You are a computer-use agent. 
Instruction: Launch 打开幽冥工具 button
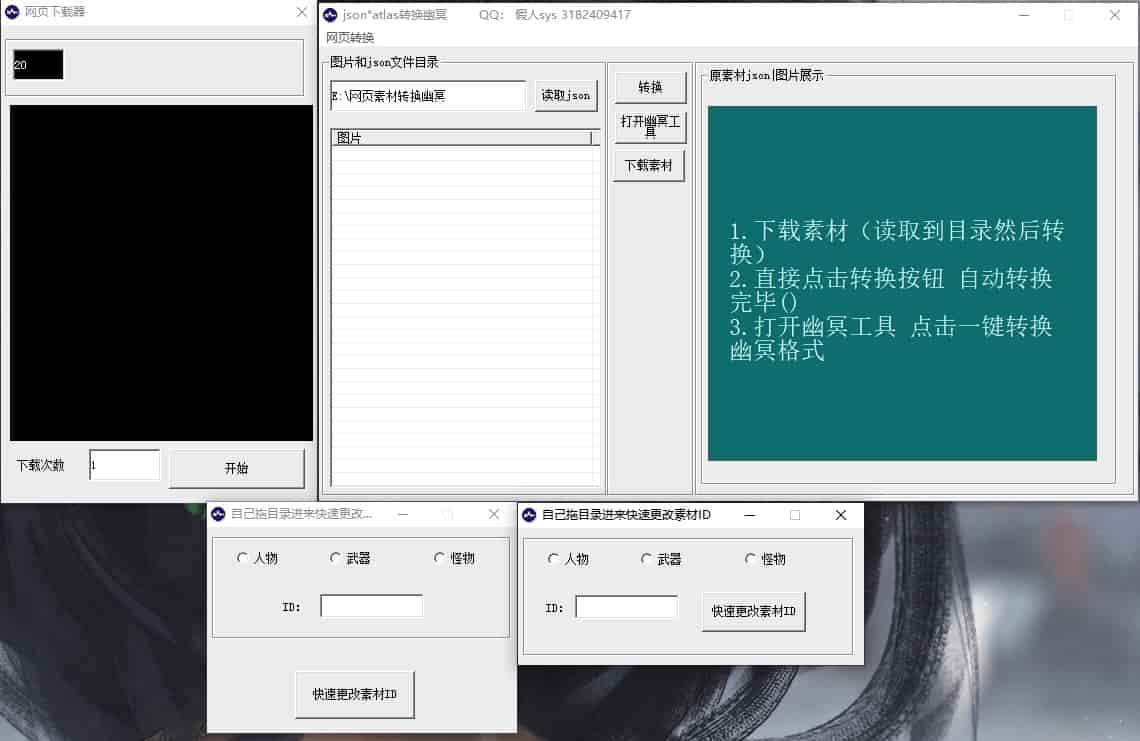pyautogui.click(x=650, y=127)
